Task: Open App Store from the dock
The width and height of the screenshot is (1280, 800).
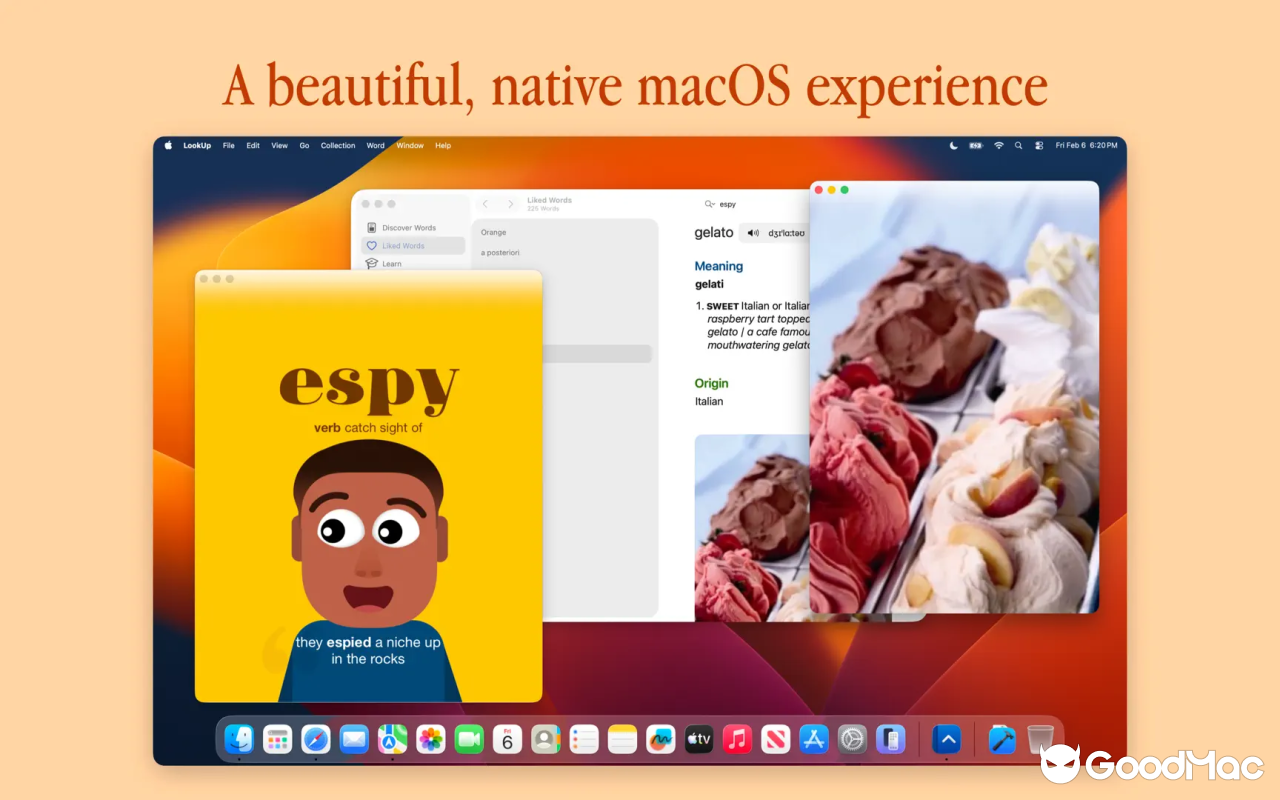Action: (814, 739)
